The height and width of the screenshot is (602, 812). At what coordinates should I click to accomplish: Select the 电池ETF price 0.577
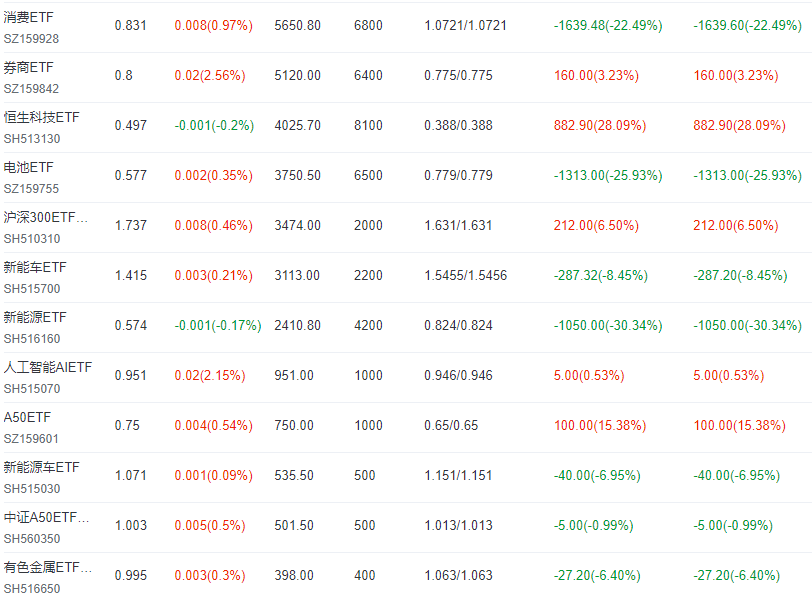pyautogui.click(x=130, y=176)
